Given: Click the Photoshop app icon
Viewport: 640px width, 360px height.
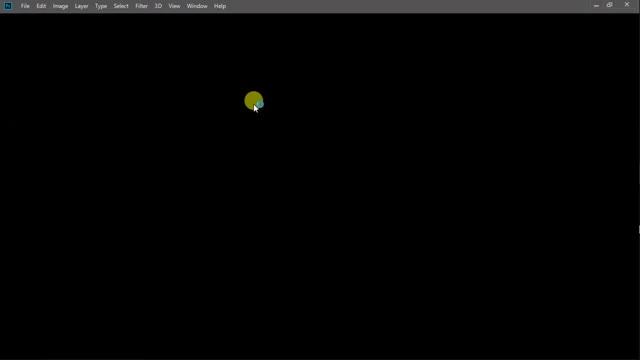Looking at the screenshot, I should pos(8,6).
